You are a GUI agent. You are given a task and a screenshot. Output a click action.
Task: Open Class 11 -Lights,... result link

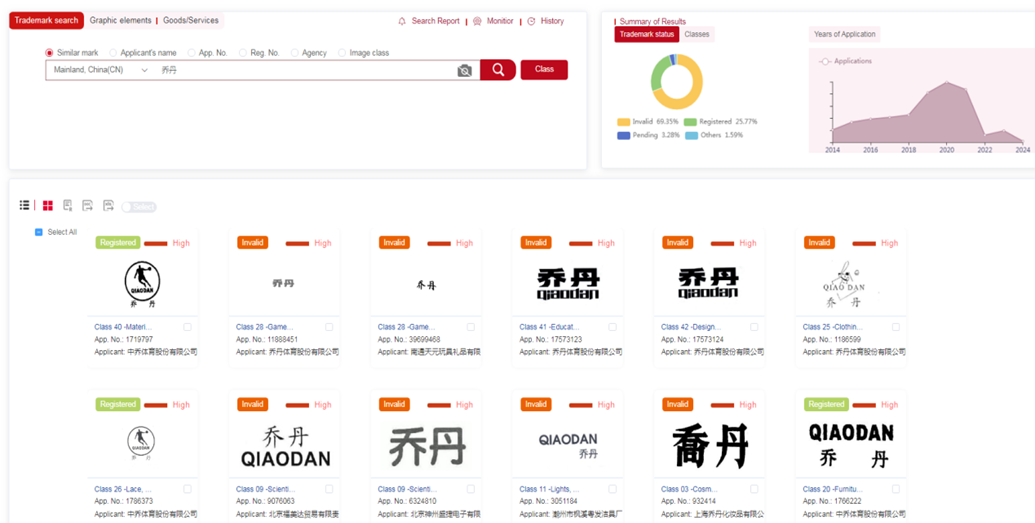tap(549, 489)
